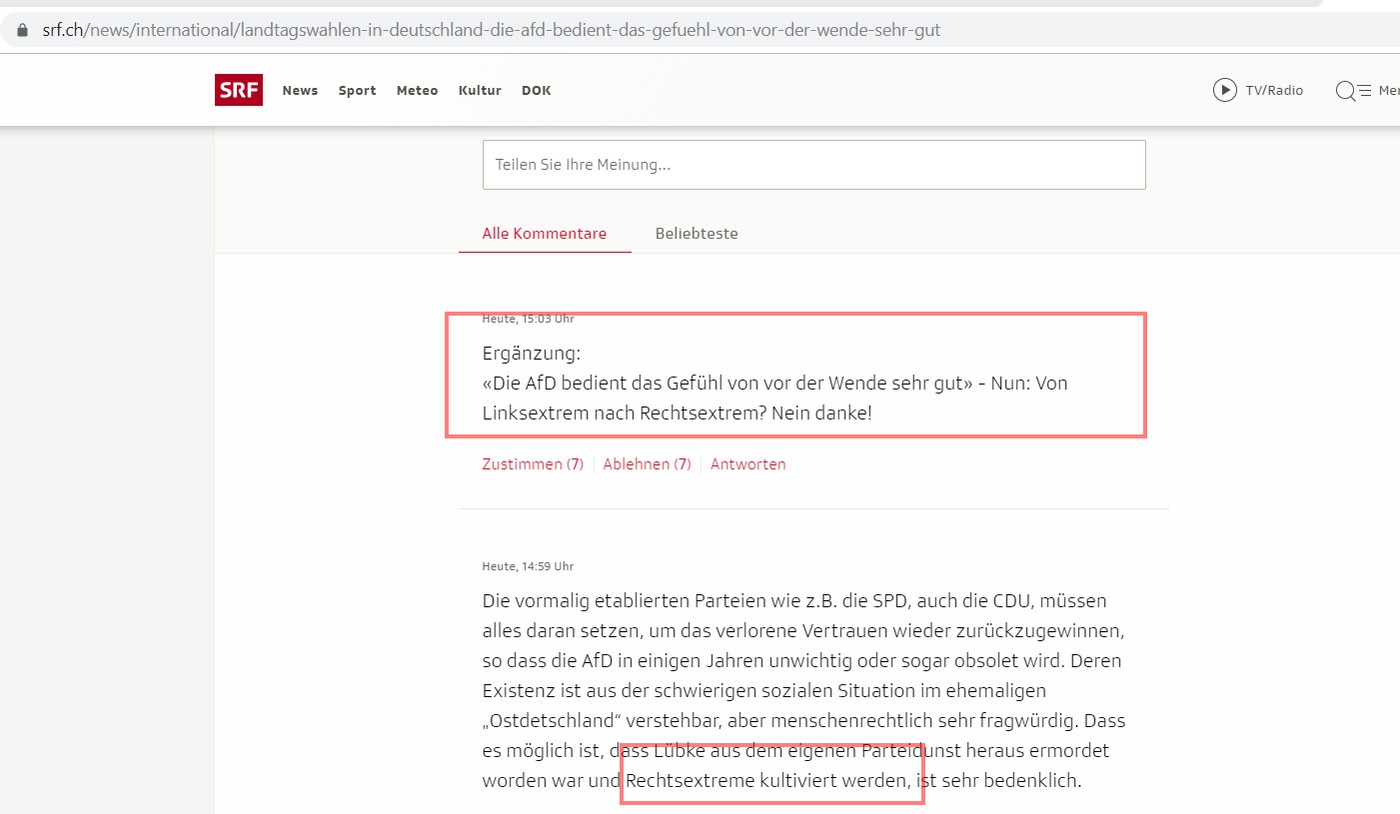Click the comment text starting with 'Ergänzung'
Image resolution: width=1400 pixels, height=814 pixels.
click(x=774, y=383)
